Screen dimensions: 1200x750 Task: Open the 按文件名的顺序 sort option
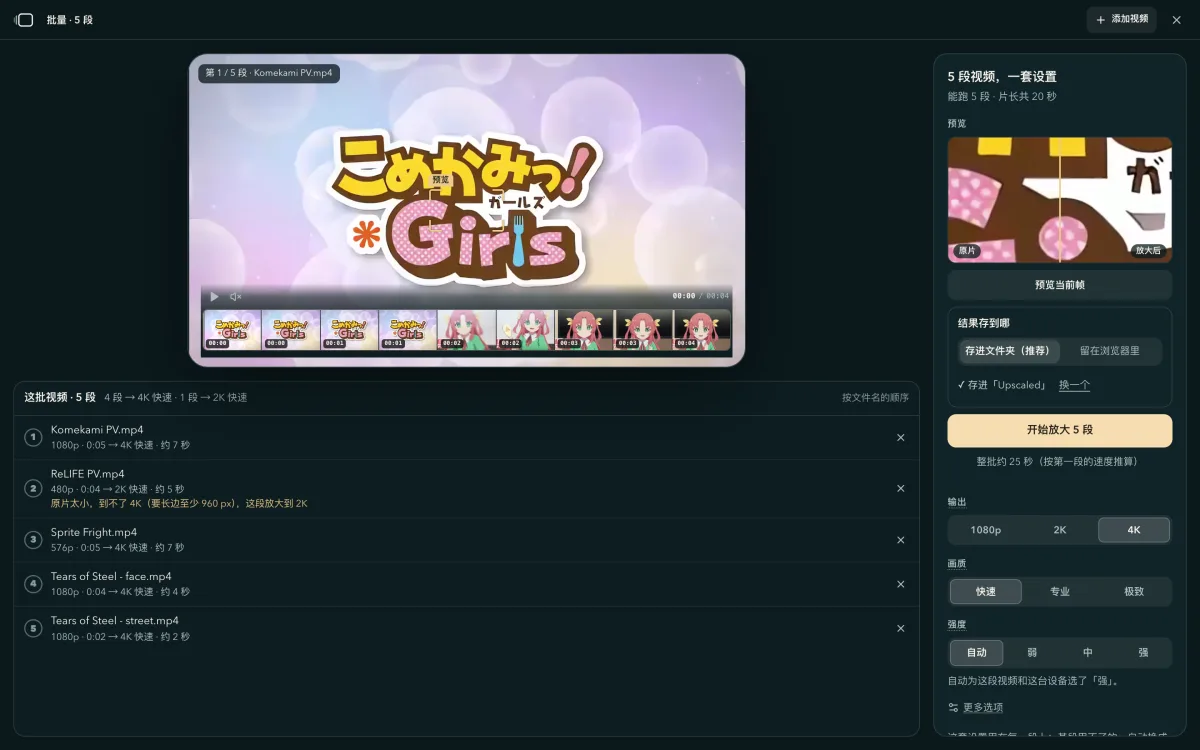click(875, 397)
